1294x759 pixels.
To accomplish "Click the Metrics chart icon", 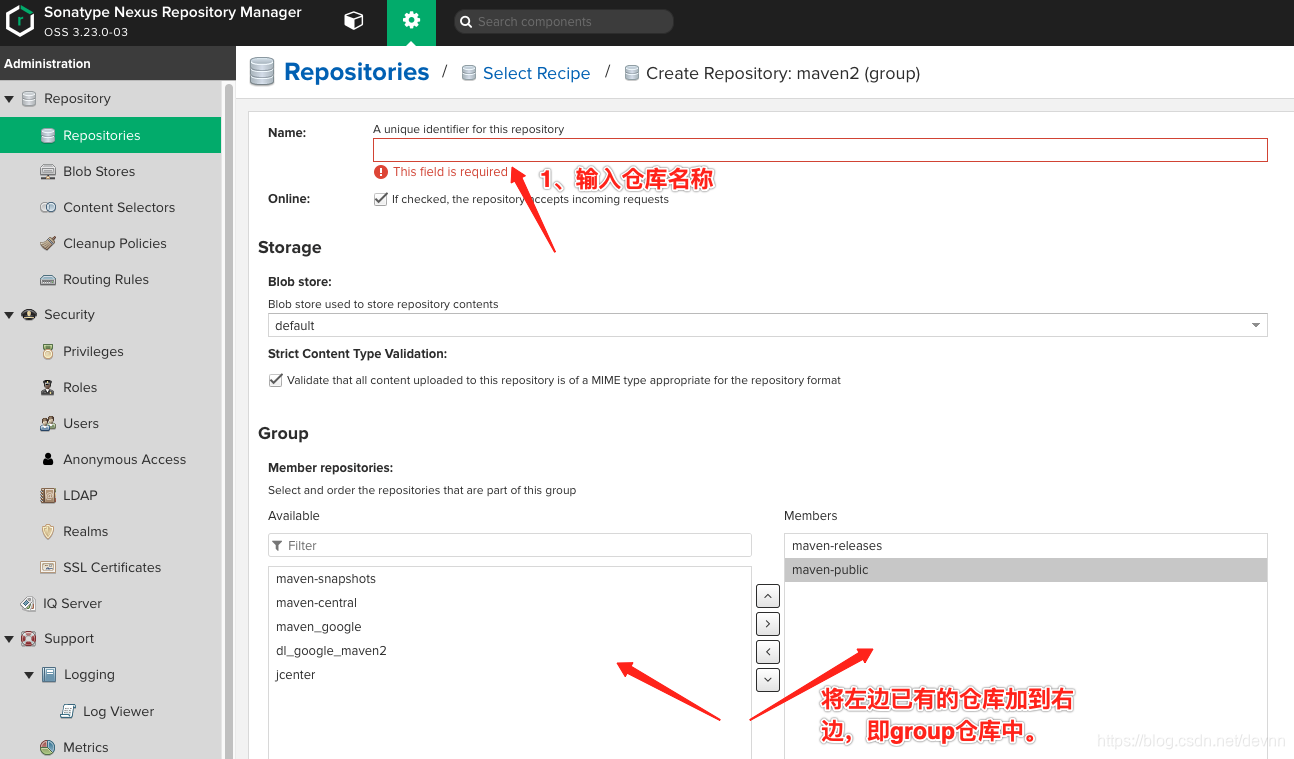I will pos(48,748).
